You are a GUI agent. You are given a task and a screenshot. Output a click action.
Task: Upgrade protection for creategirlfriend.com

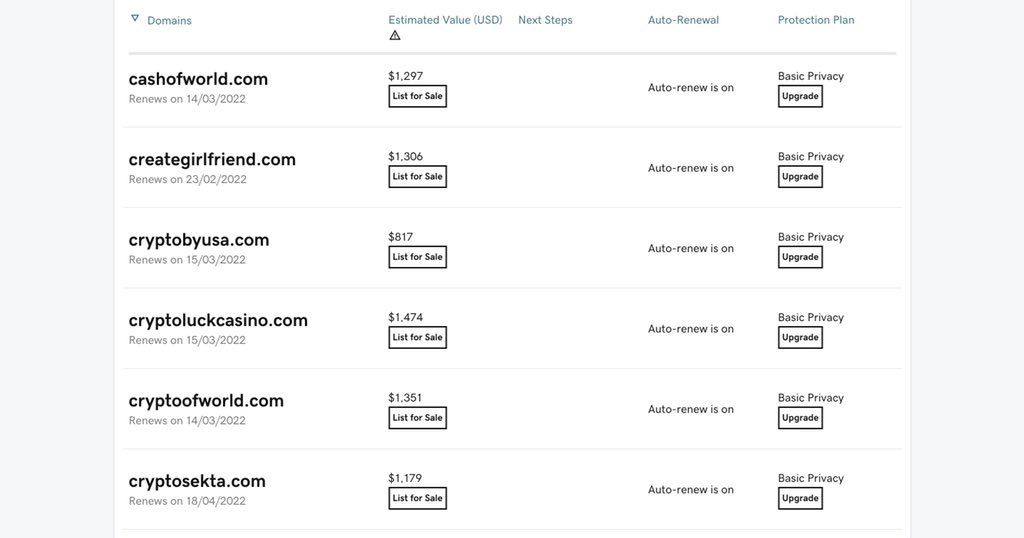(x=800, y=176)
